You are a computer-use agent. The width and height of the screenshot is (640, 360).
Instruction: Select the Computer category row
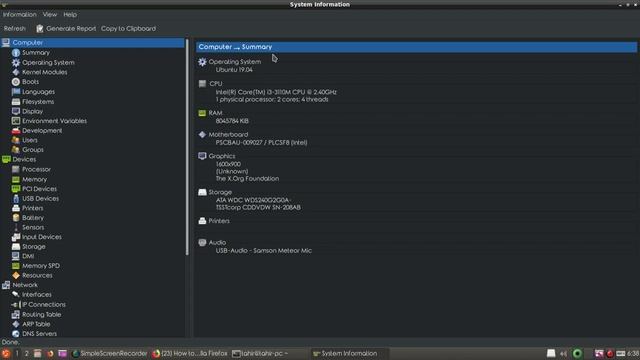93,42
